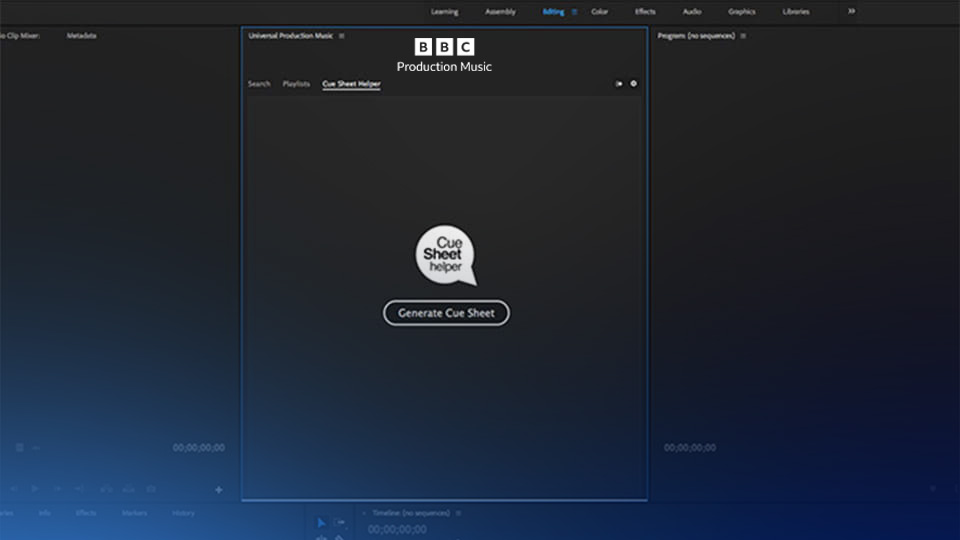
Task: Switch to the Learning workspace
Action: pyautogui.click(x=444, y=12)
